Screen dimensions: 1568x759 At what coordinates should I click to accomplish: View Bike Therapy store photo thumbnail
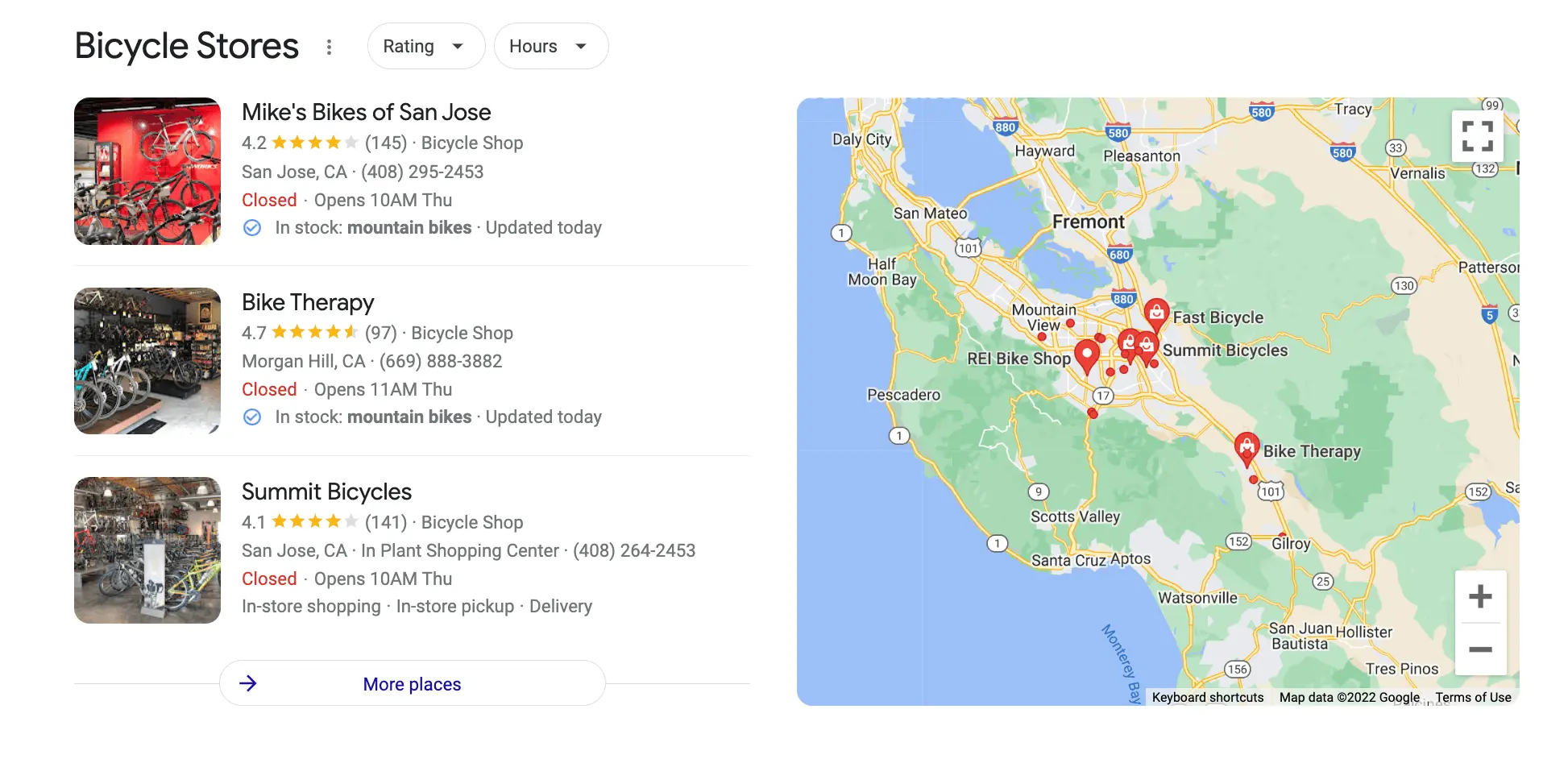(147, 361)
